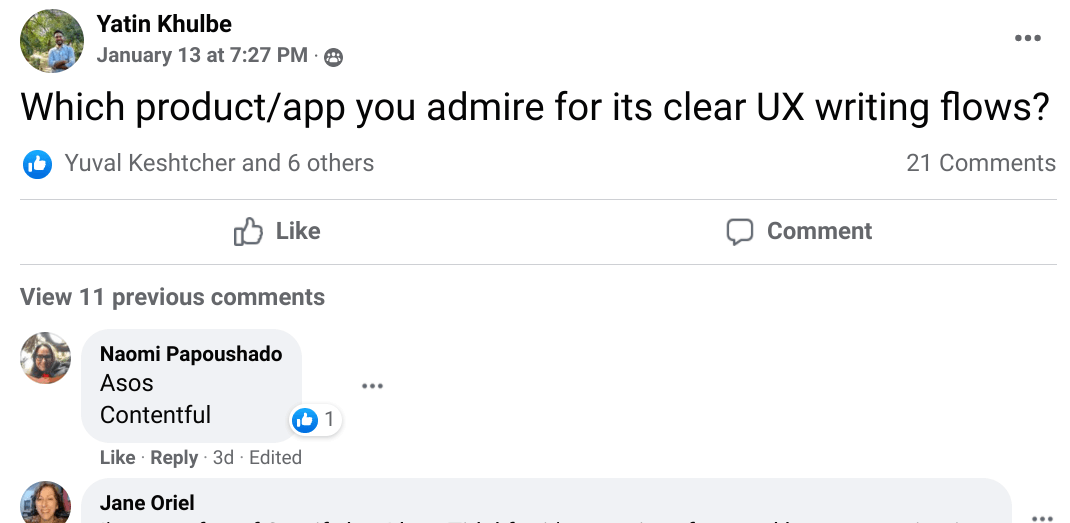This screenshot has width=1070, height=523.
Task: Open Yatin Khulbe's profile picture
Action: (52, 41)
